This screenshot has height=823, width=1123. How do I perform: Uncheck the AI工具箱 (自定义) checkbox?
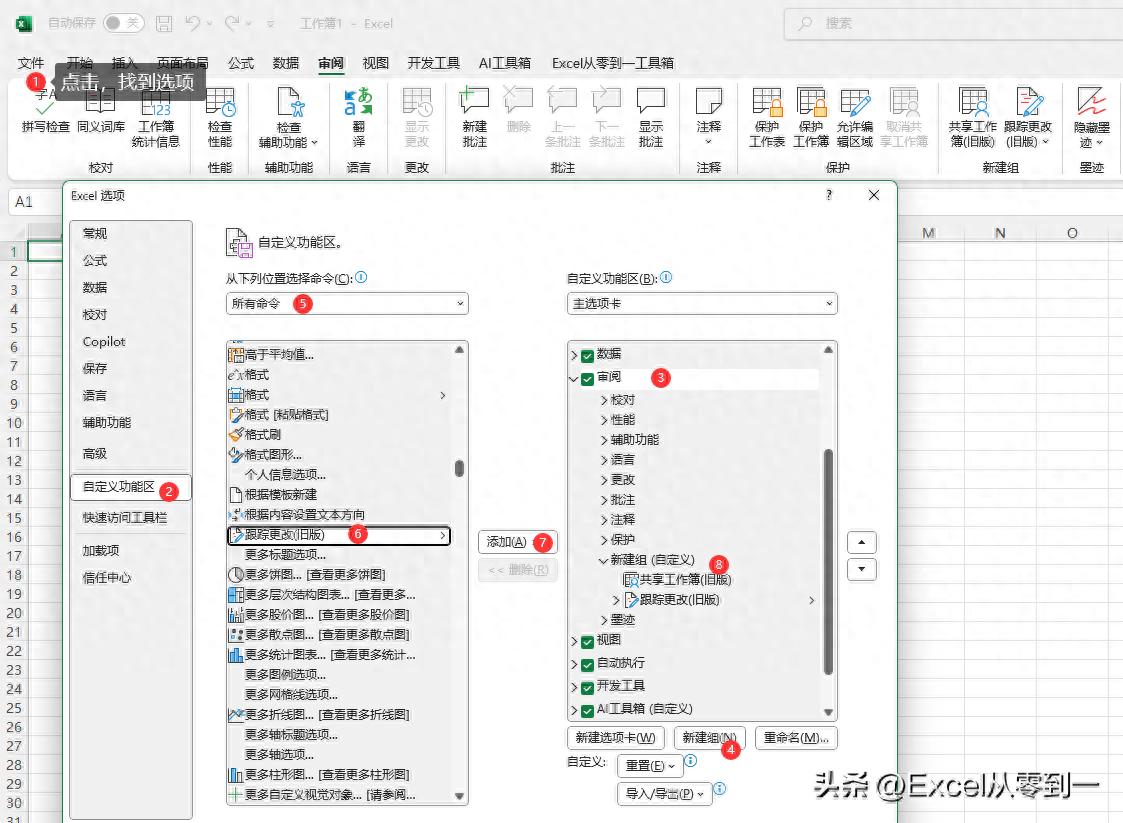click(587, 711)
